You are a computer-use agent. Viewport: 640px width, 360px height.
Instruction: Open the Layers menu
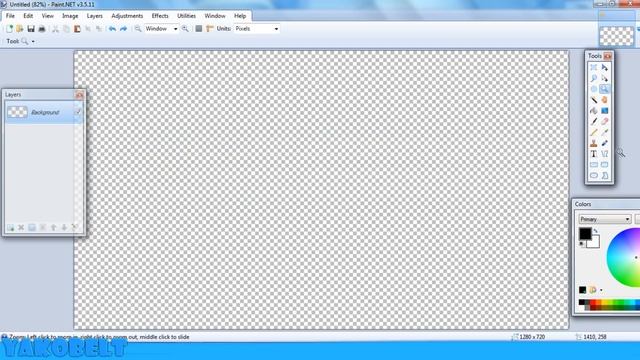[x=95, y=16]
